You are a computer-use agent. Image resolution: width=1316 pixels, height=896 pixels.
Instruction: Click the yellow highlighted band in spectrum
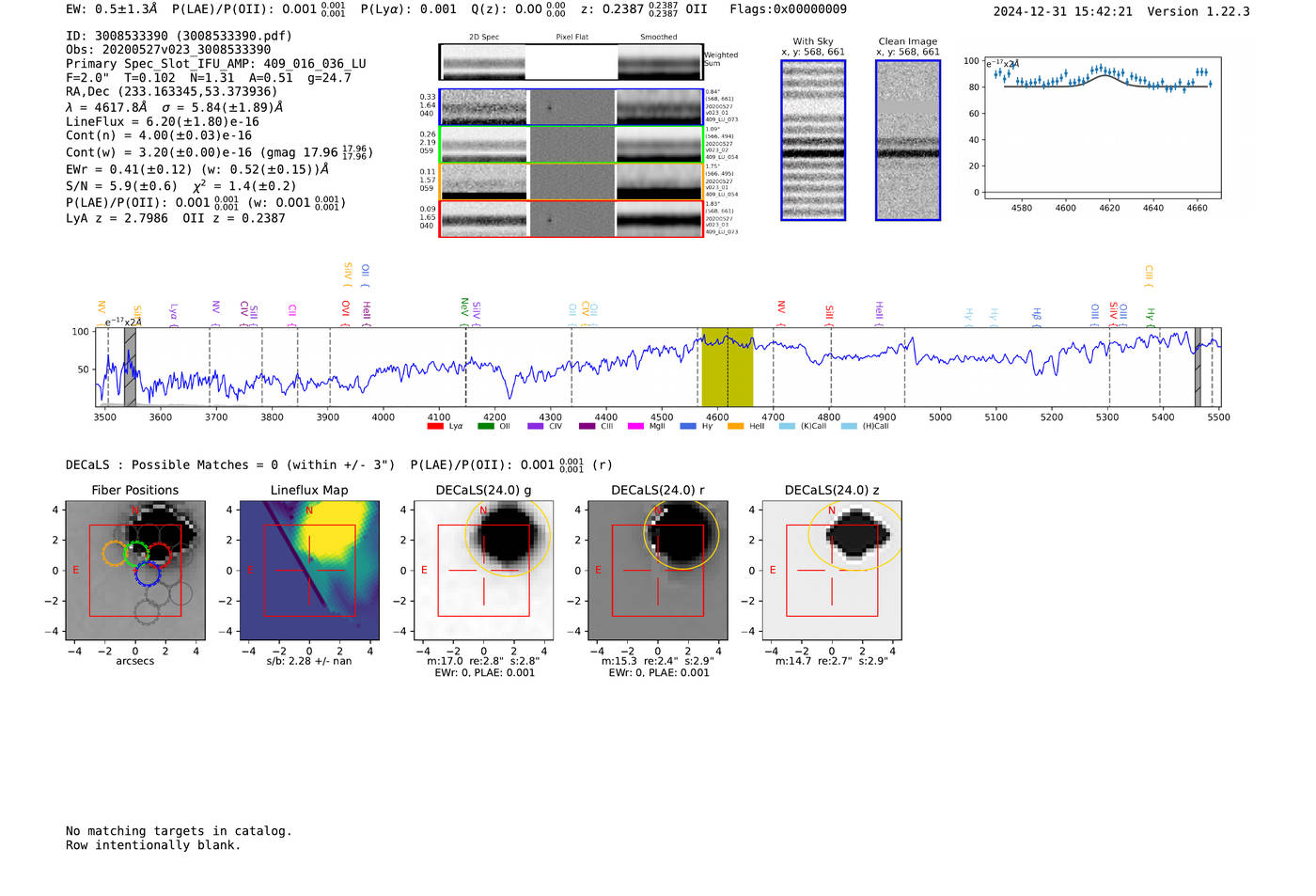coord(727,367)
